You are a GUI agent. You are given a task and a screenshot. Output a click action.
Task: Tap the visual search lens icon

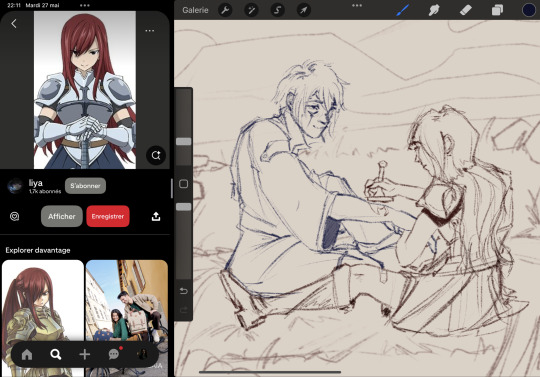click(x=156, y=155)
